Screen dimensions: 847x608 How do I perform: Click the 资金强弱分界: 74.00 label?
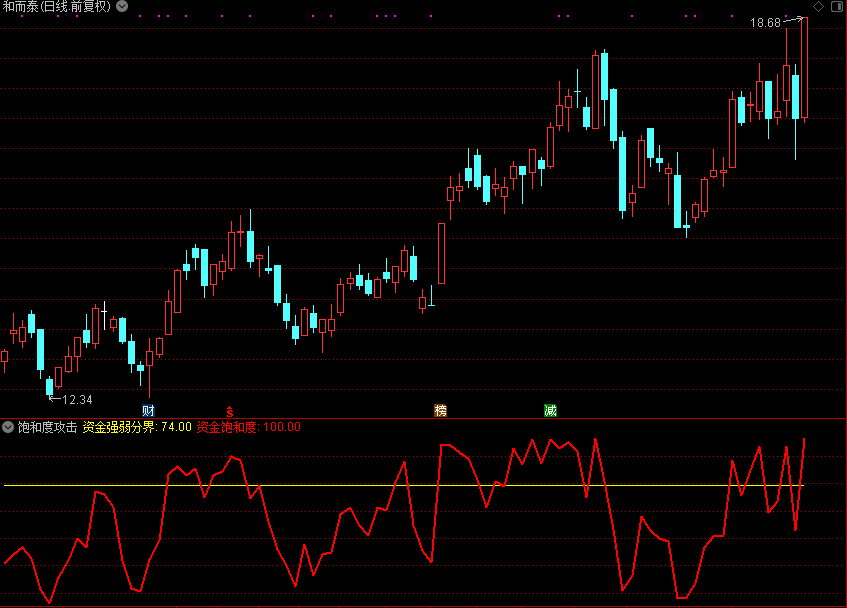[x=137, y=427]
